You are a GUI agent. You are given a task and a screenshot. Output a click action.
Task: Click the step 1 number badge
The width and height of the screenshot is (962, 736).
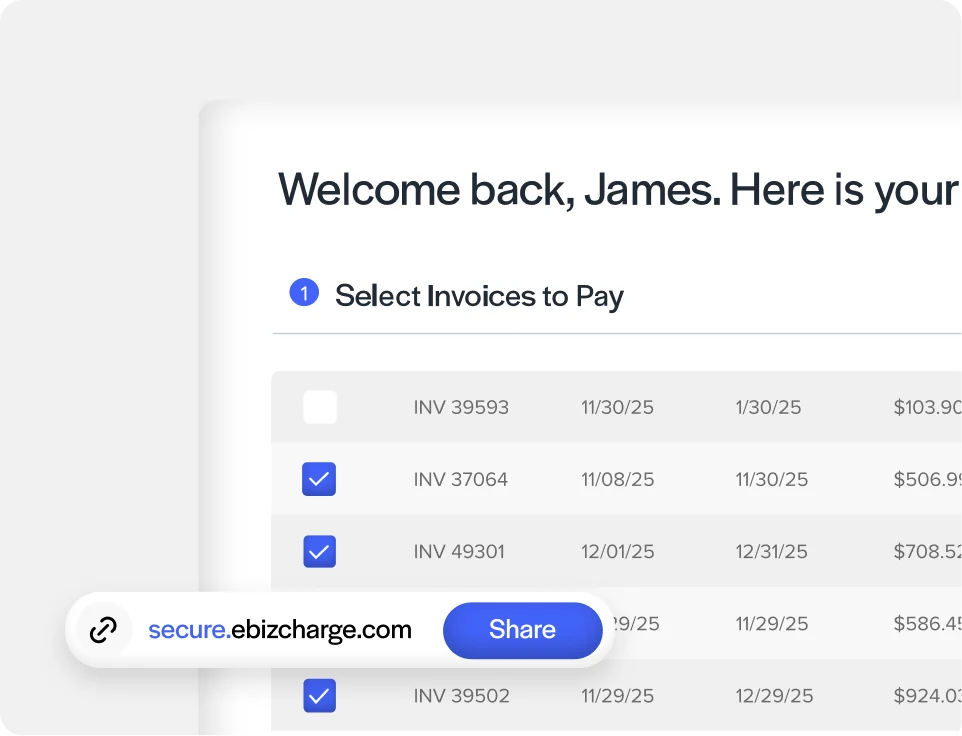pyautogui.click(x=304, y=293)
